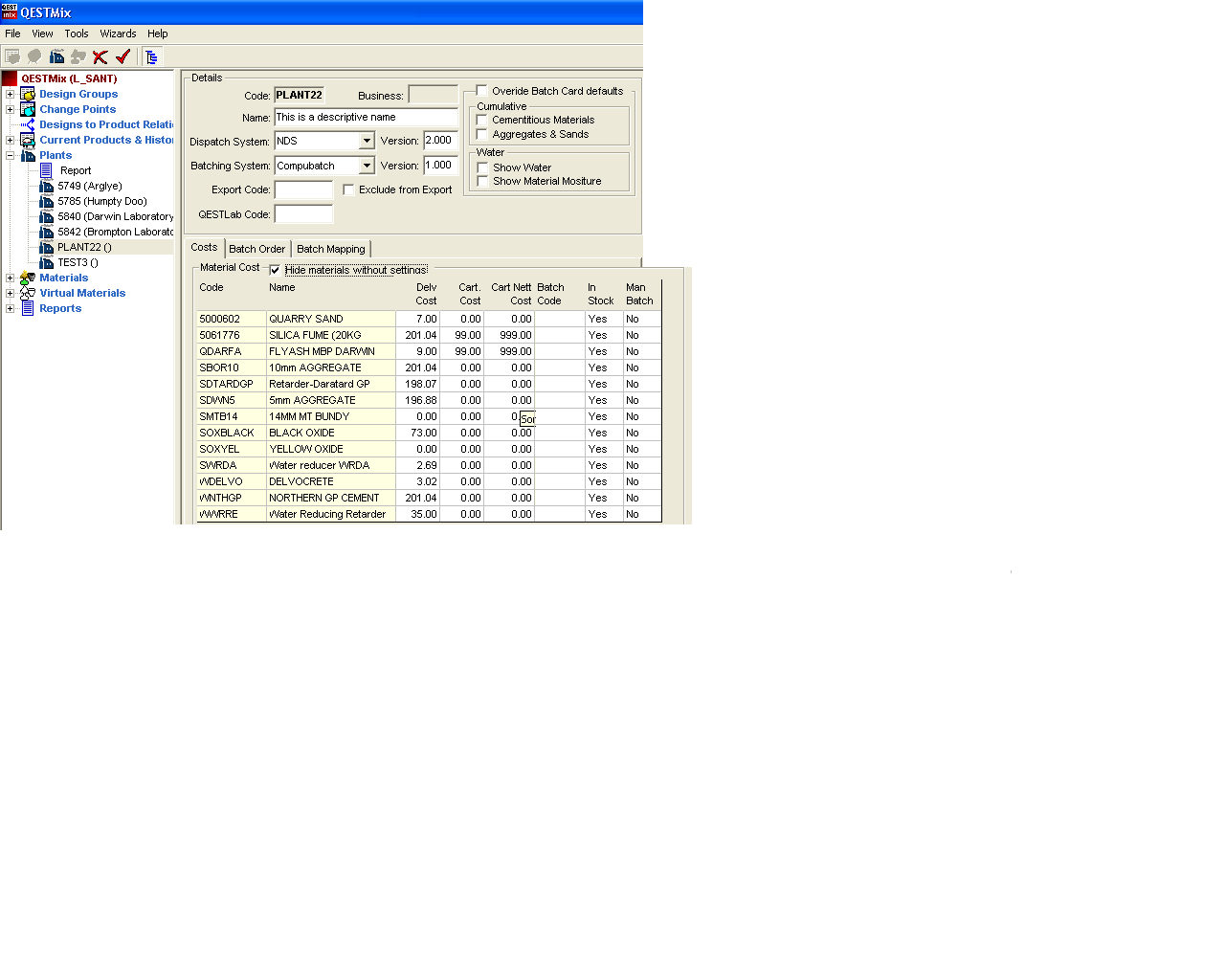Click the Change Points tree icon
Viewport: 1225px width, 980px height.
28,109
